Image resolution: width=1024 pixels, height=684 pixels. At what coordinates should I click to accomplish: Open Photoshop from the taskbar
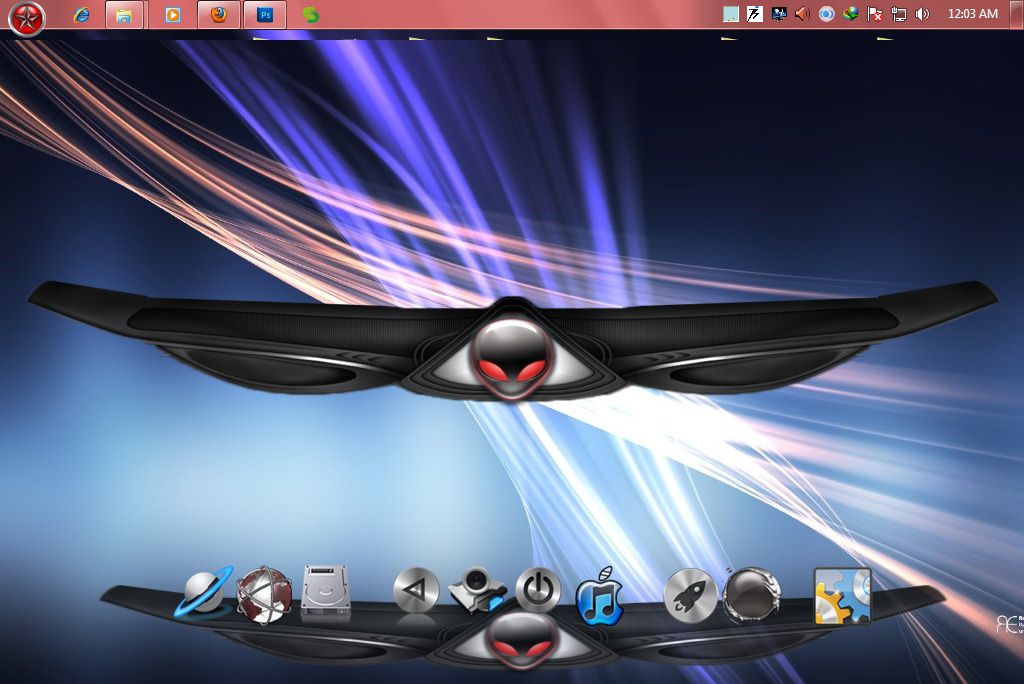(264, 14)
